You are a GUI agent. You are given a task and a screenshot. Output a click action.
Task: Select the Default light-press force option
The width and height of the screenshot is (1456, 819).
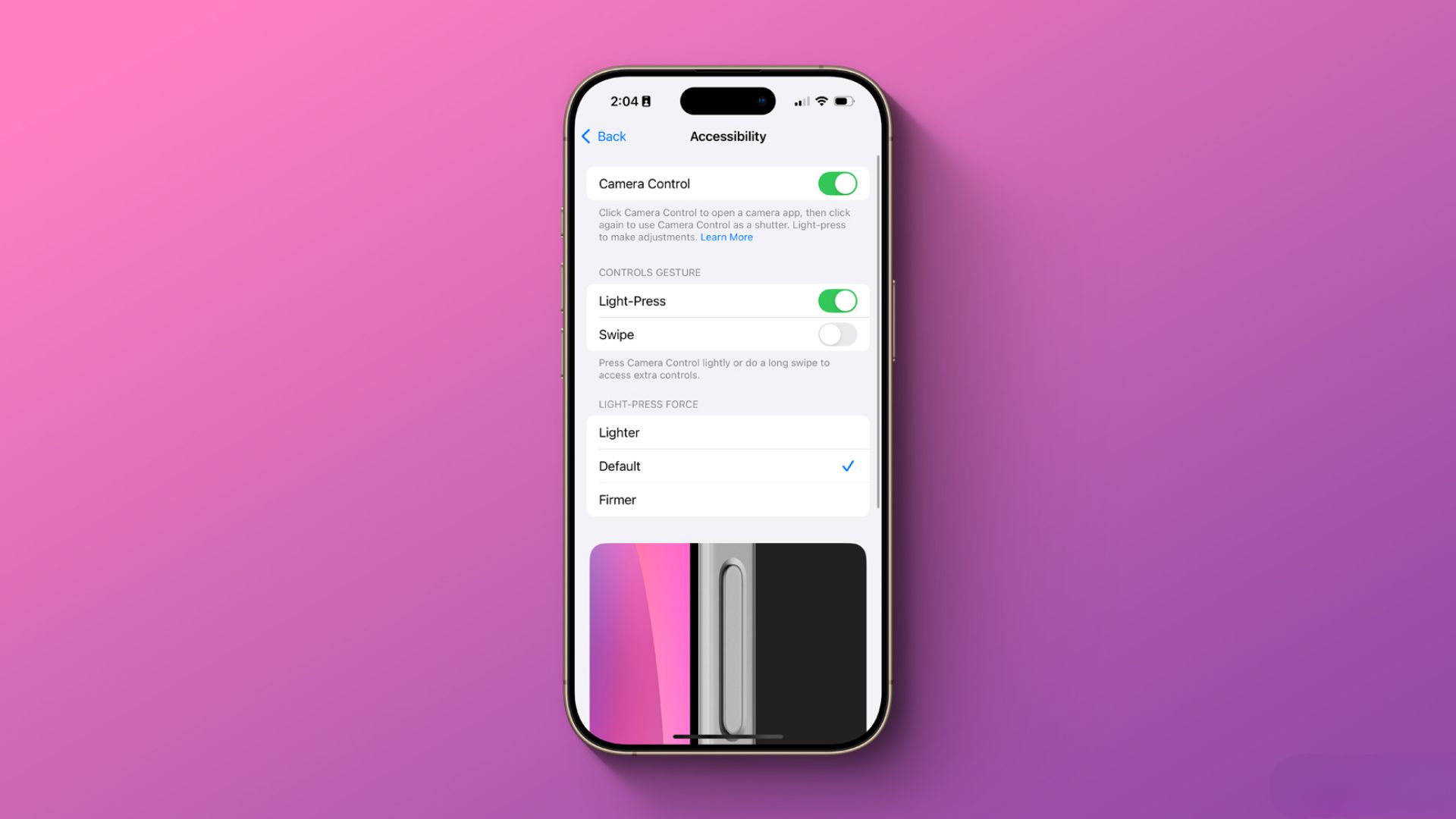click(x=727, y=465)
